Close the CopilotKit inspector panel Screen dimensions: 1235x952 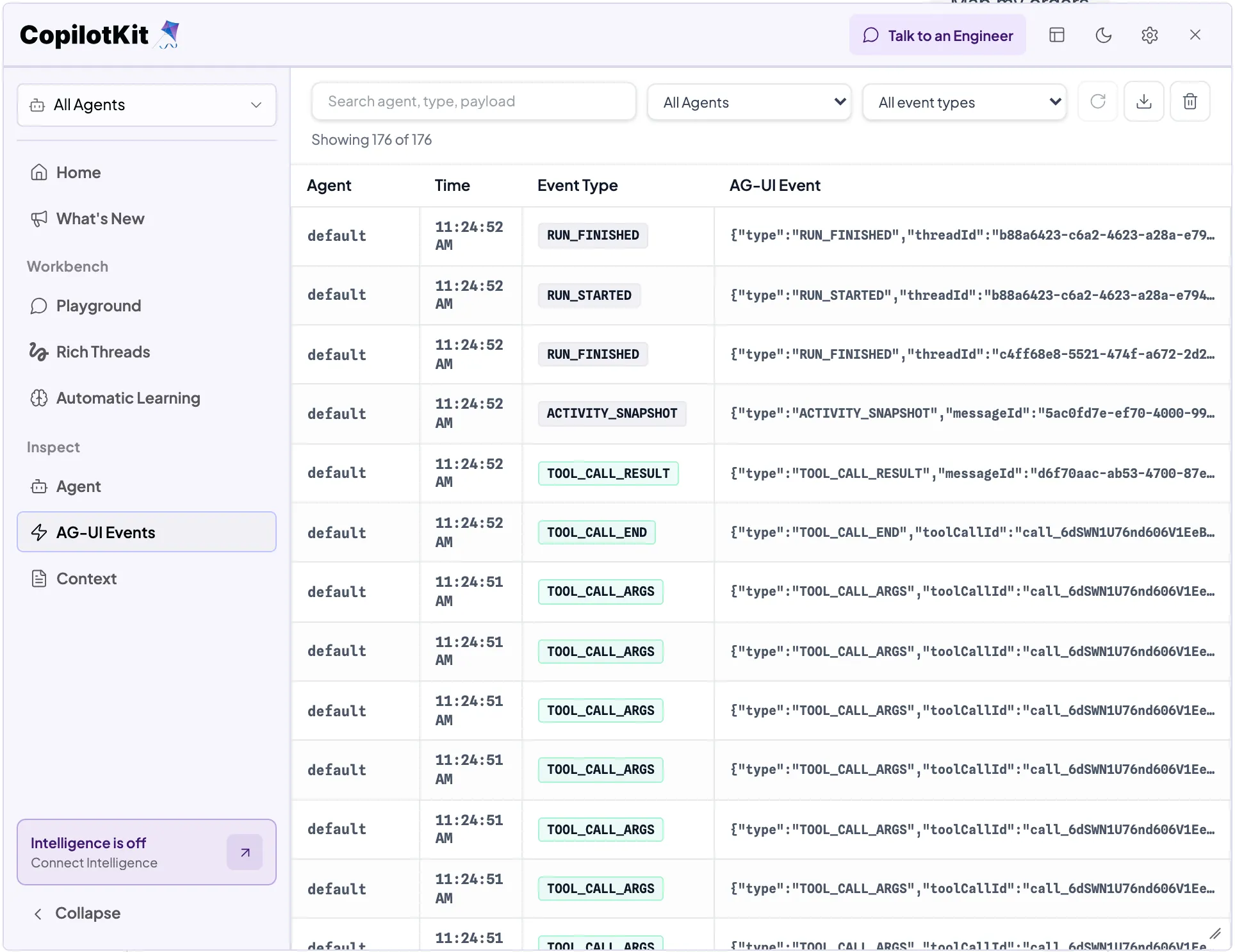point(1195,35)
